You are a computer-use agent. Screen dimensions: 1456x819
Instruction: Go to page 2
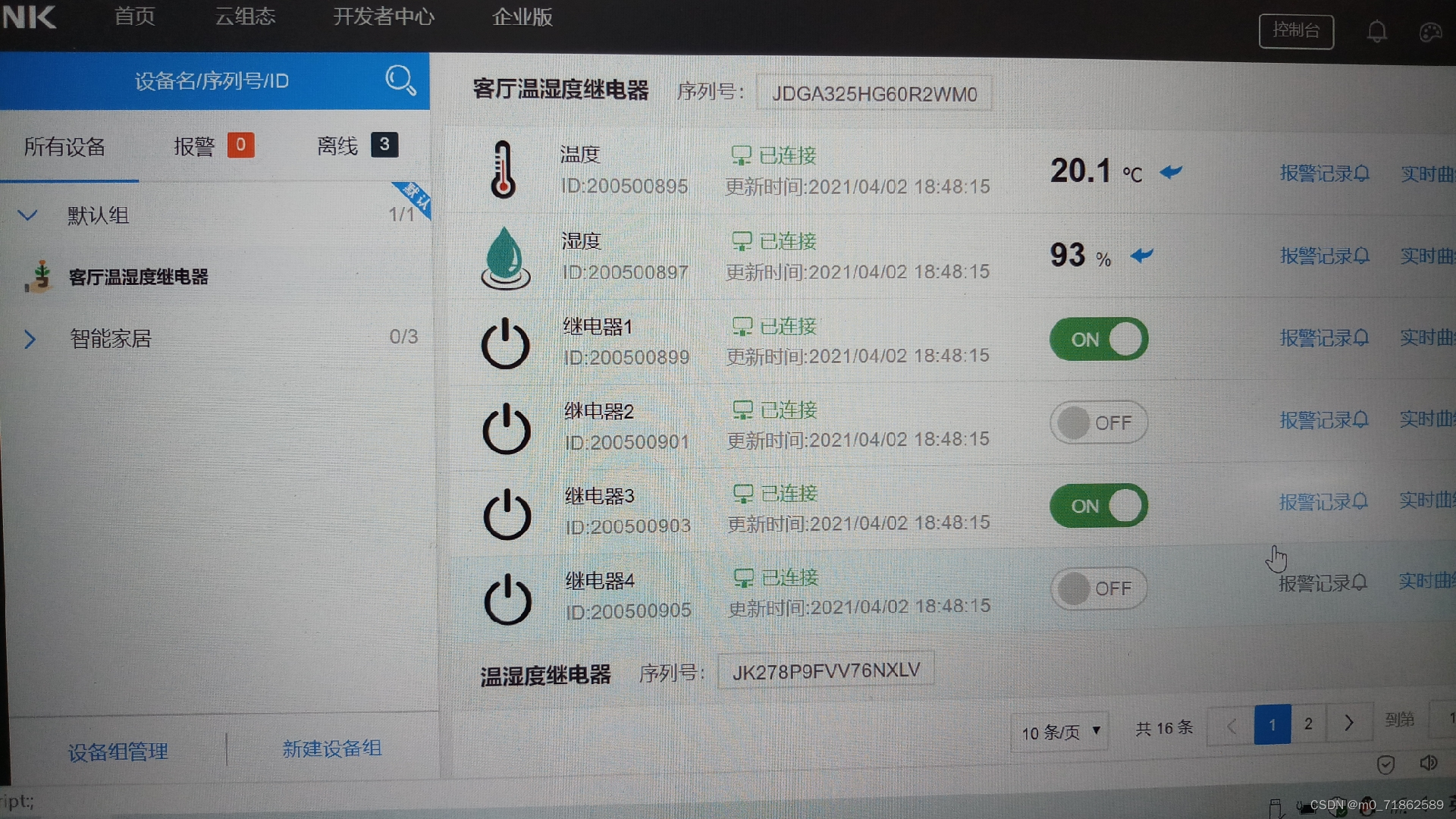click(1308, 724)
